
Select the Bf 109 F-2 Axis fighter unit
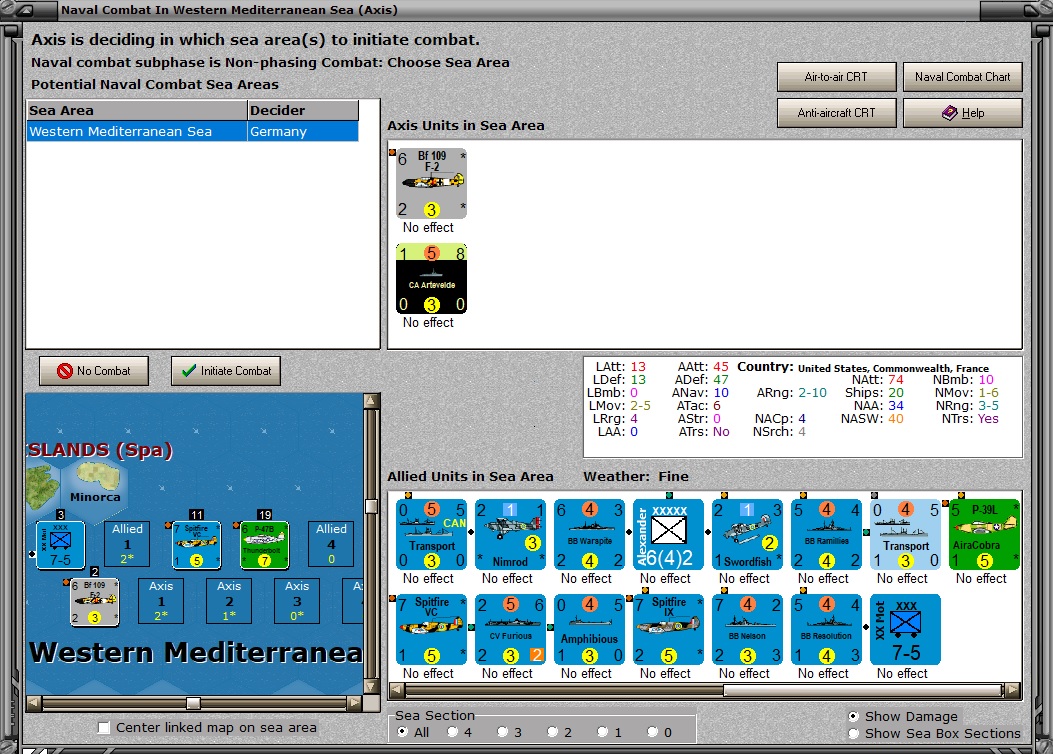coord(431,184)
